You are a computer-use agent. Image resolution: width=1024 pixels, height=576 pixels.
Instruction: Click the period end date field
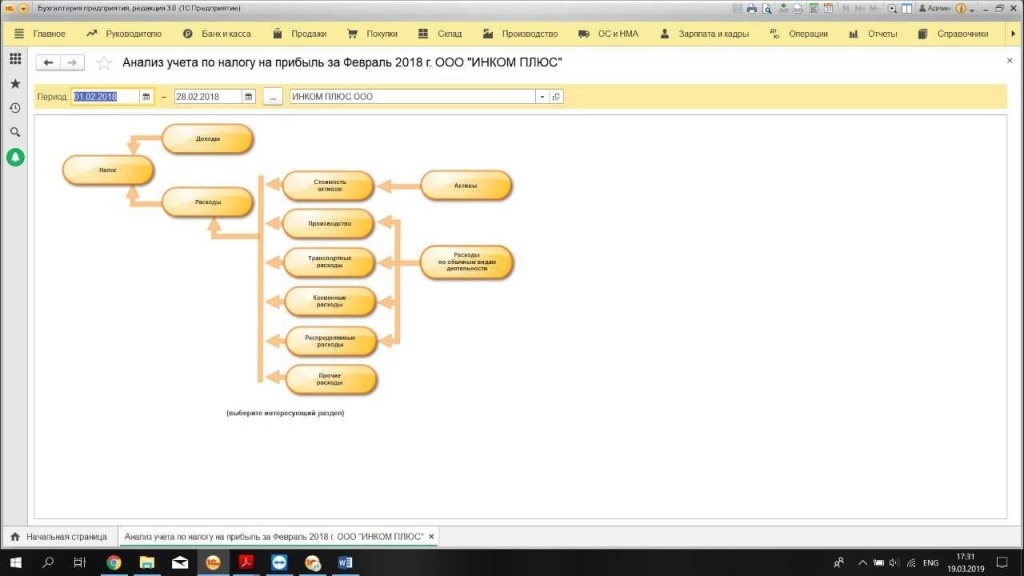click(207, 97)
